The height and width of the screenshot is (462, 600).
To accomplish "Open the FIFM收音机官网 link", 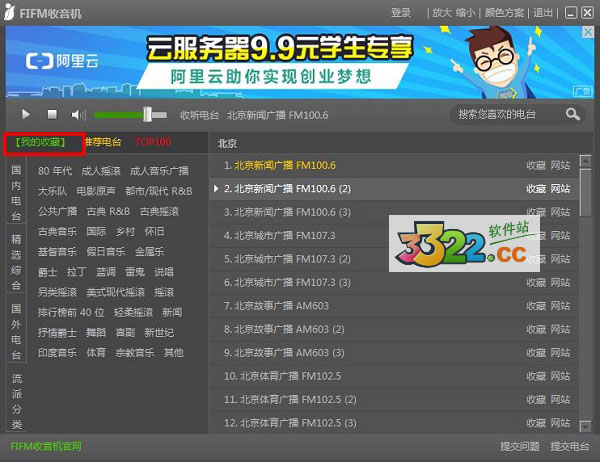I will (x=46, y=447).
